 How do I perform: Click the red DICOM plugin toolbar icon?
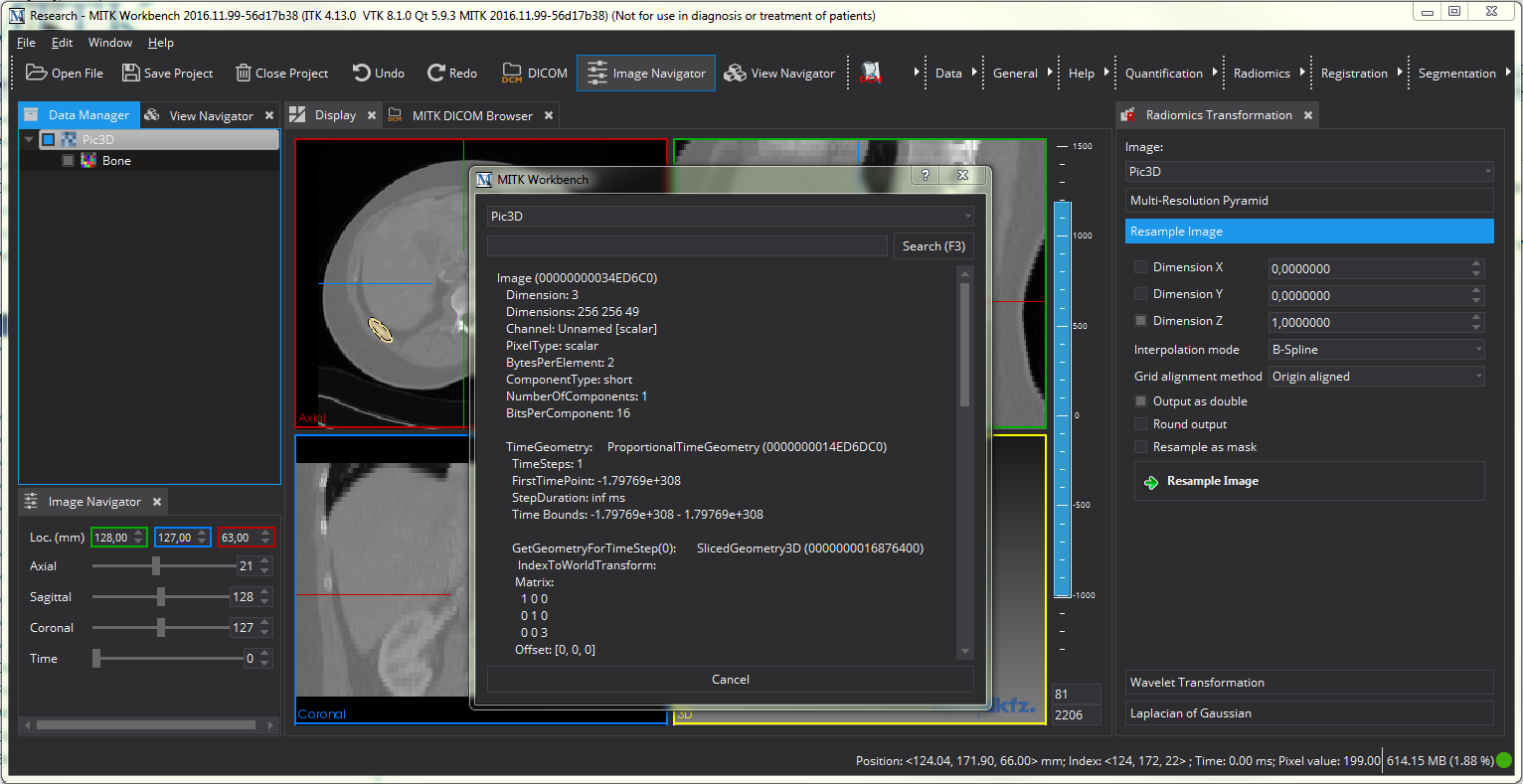(871, 73)
